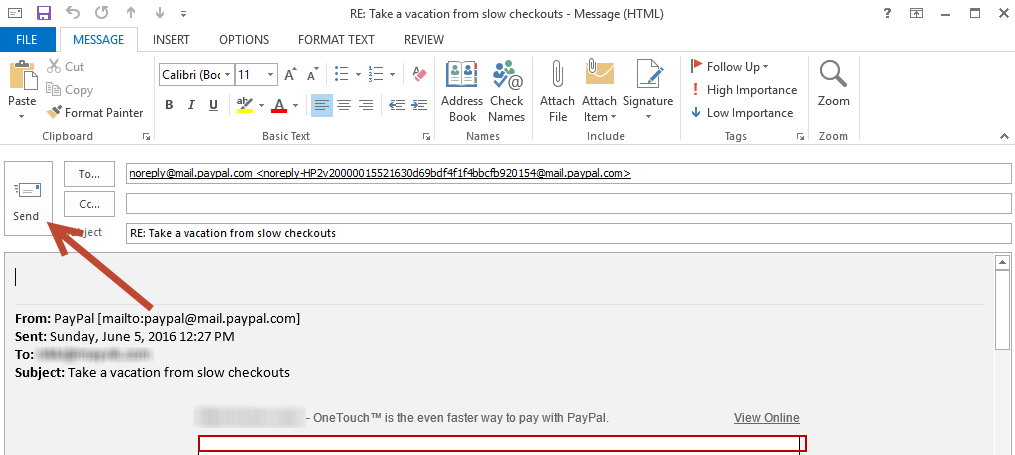Image resolution: width=1015 pixels, height=455 pixels.
Task: Apply the red font color
Action: coord(279,105)
